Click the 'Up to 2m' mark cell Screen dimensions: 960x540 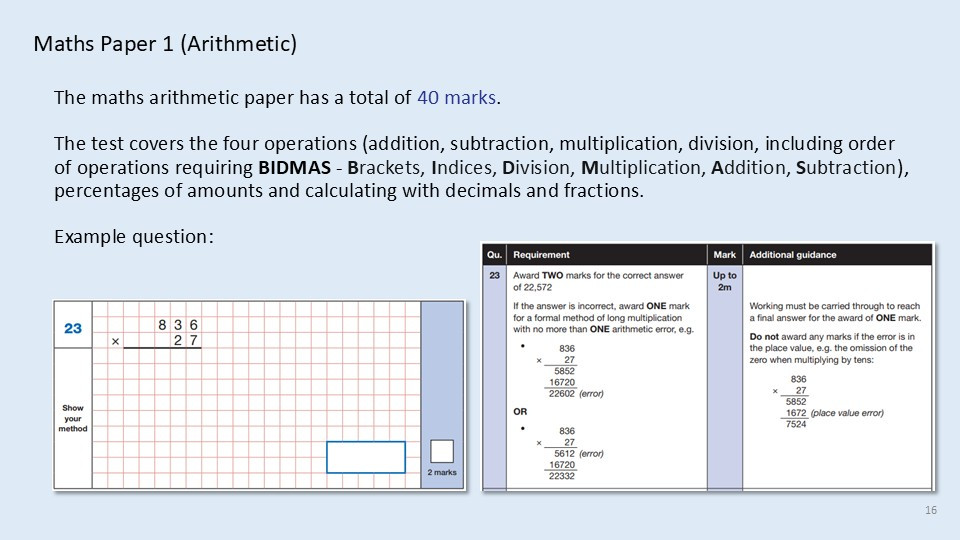coord(725,281)
